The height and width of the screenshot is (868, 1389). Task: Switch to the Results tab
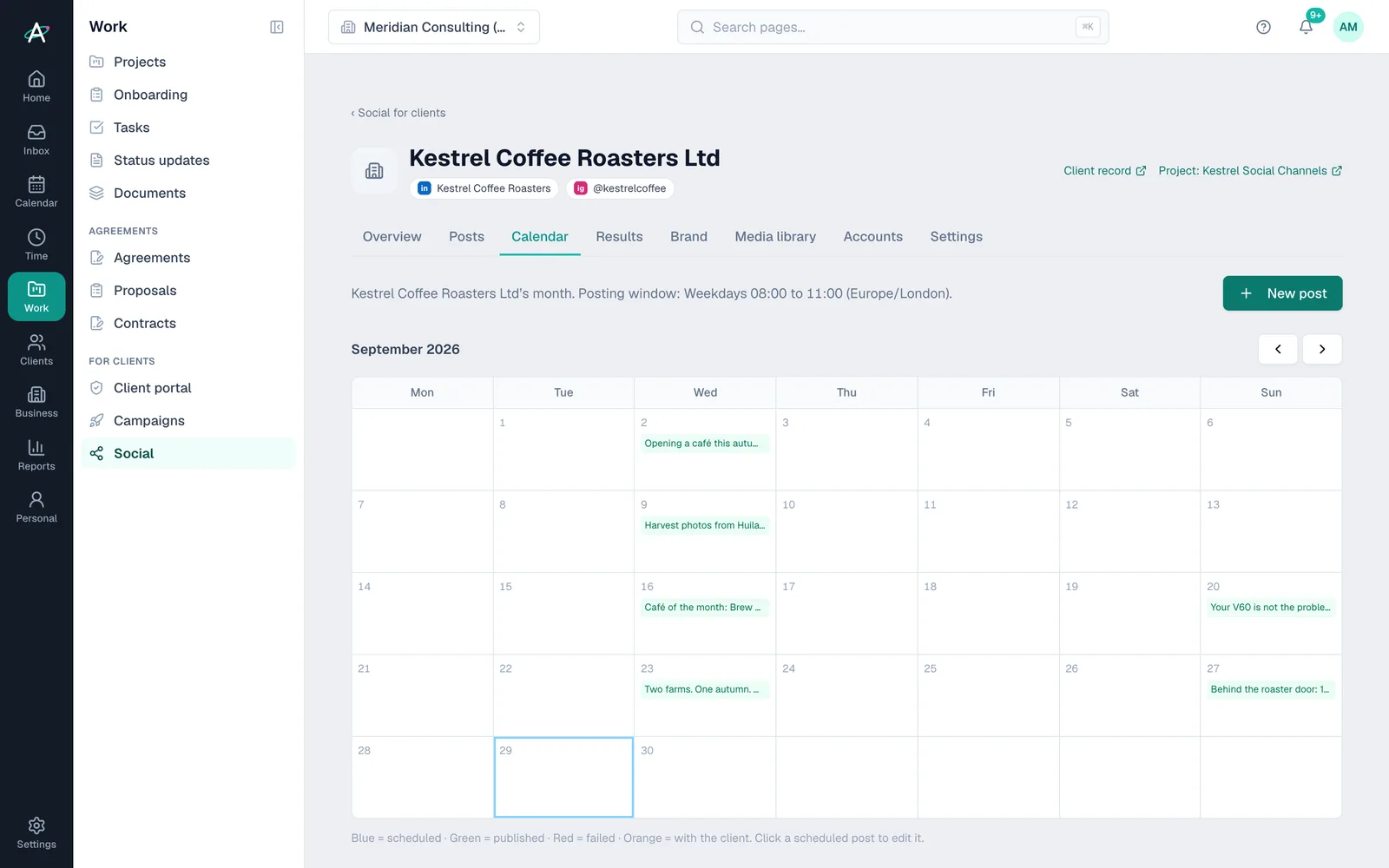pos(619,236)
